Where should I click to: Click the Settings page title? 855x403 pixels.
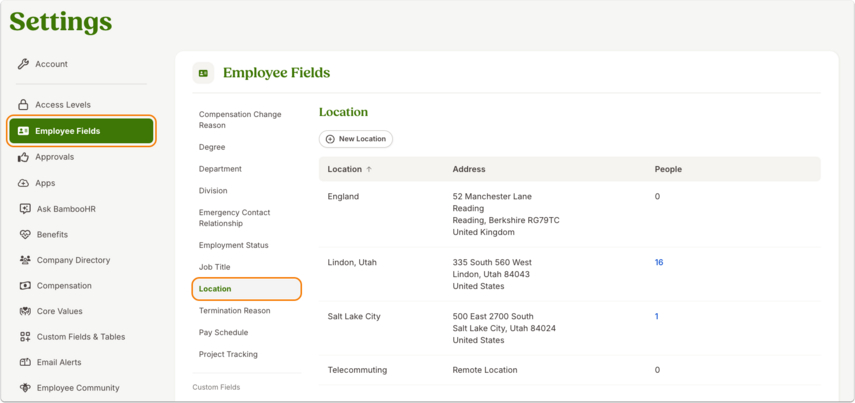(61, 22)
